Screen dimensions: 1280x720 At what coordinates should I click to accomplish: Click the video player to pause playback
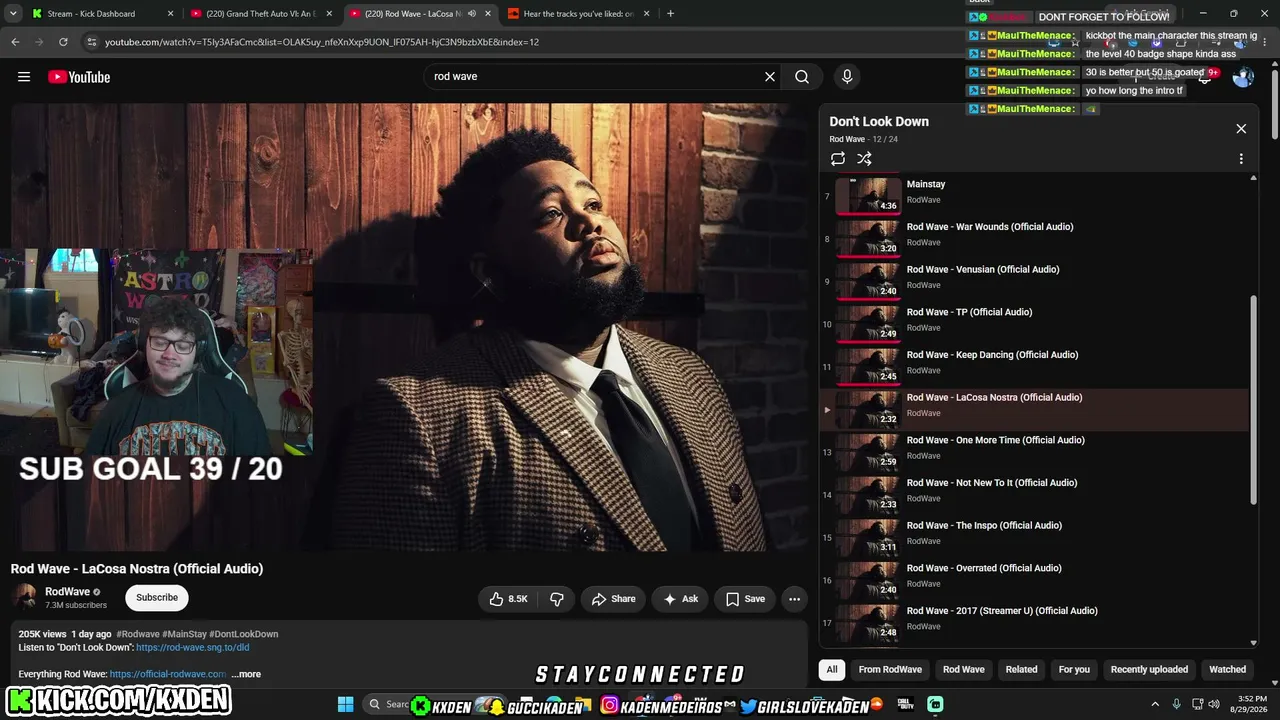pos(409,326)
